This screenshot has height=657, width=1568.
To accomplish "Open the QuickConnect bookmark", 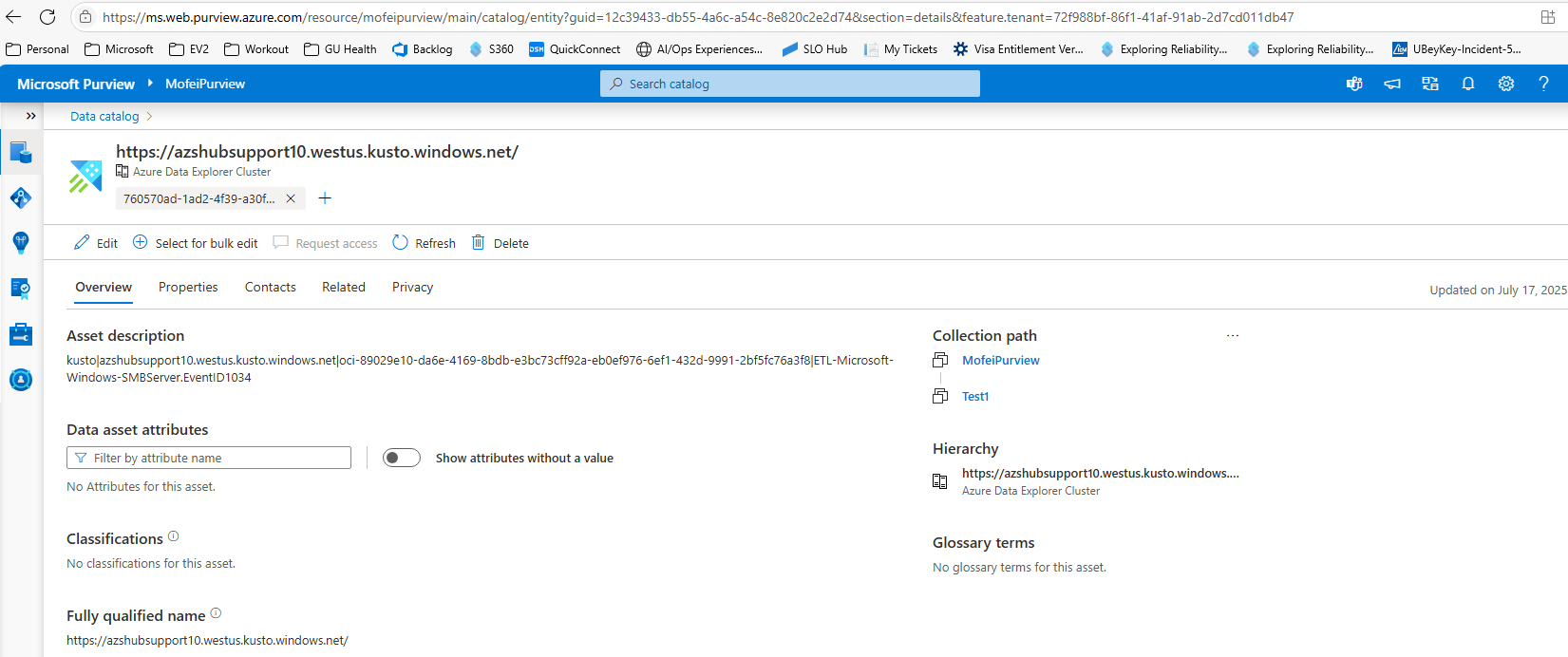I will point(575,49).
